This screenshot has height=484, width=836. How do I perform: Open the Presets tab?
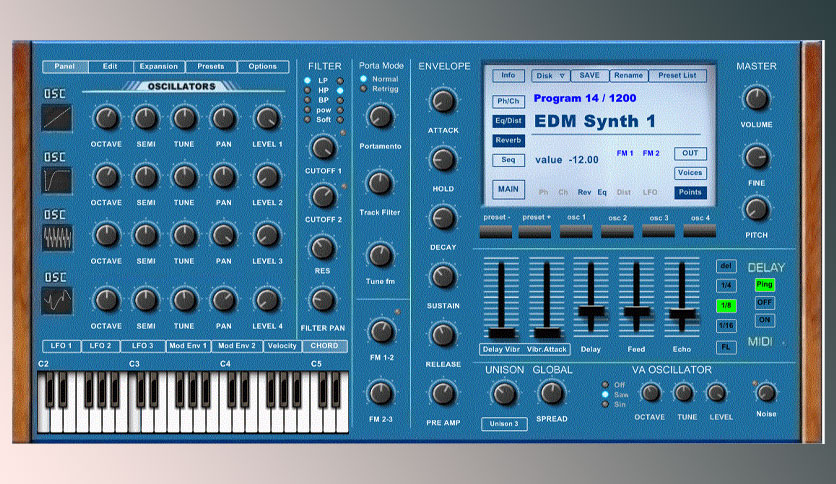[x=211, y=66]
